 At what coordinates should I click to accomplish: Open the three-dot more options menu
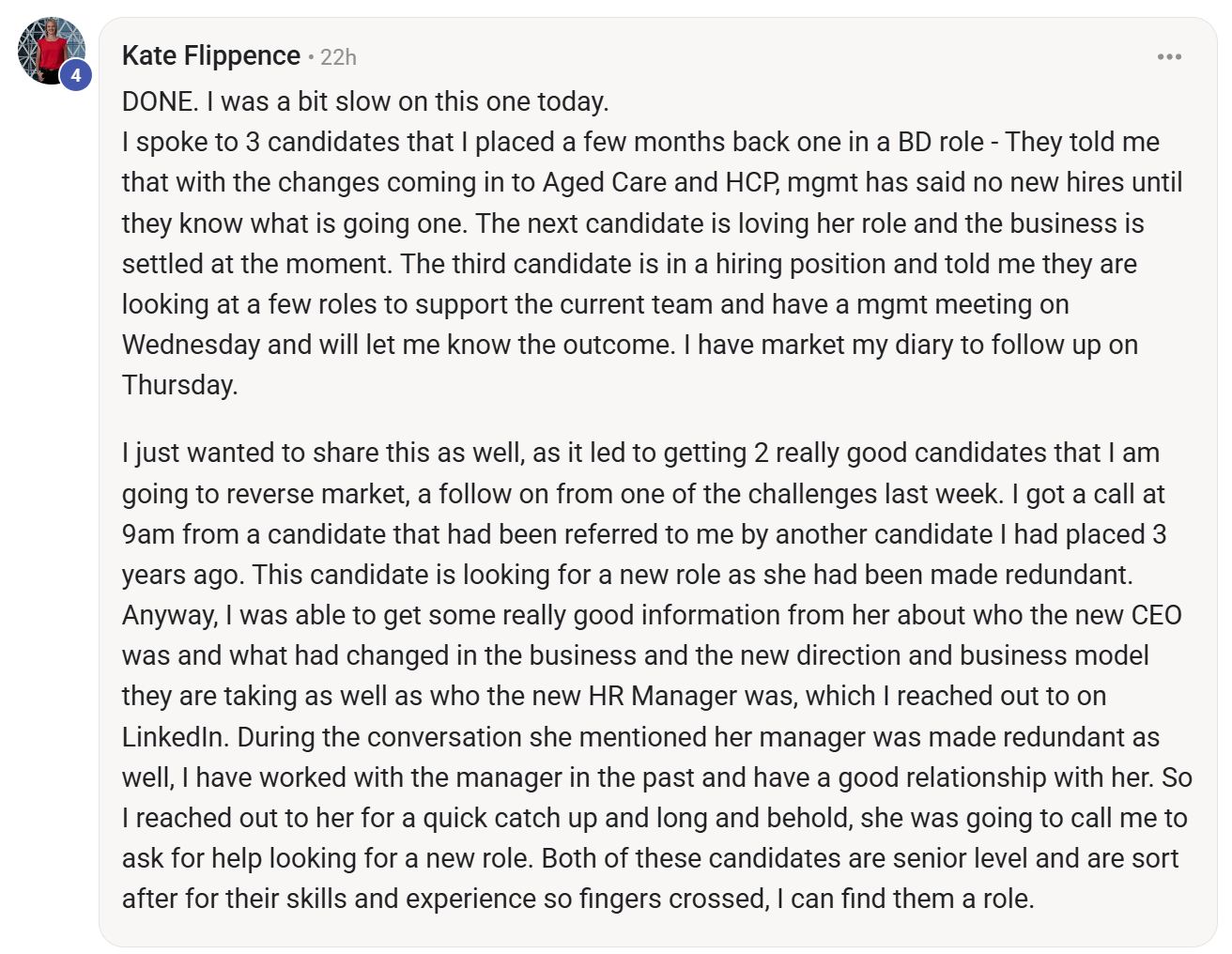tap(1169, 57)
